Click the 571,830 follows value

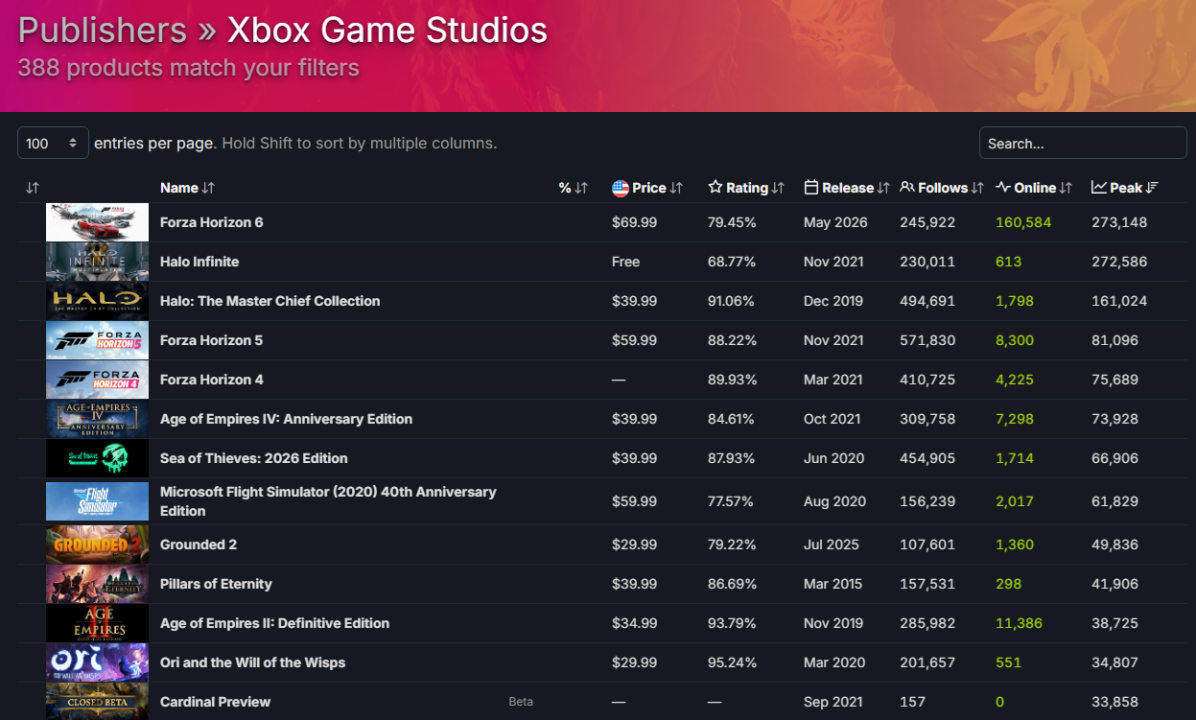tap(928, 340)
